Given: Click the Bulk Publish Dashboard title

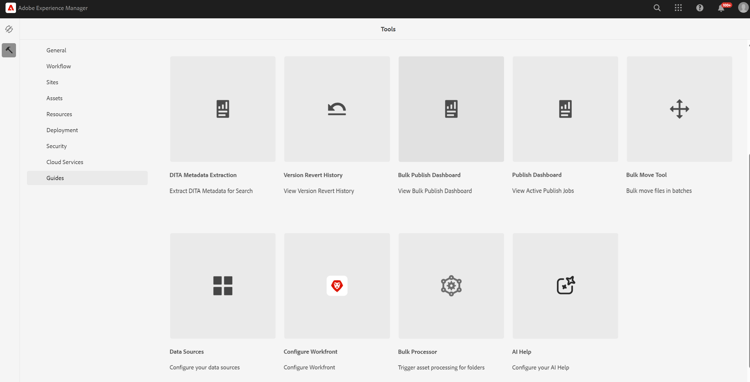Looking at the screenshot, I should tap(430, 175).
